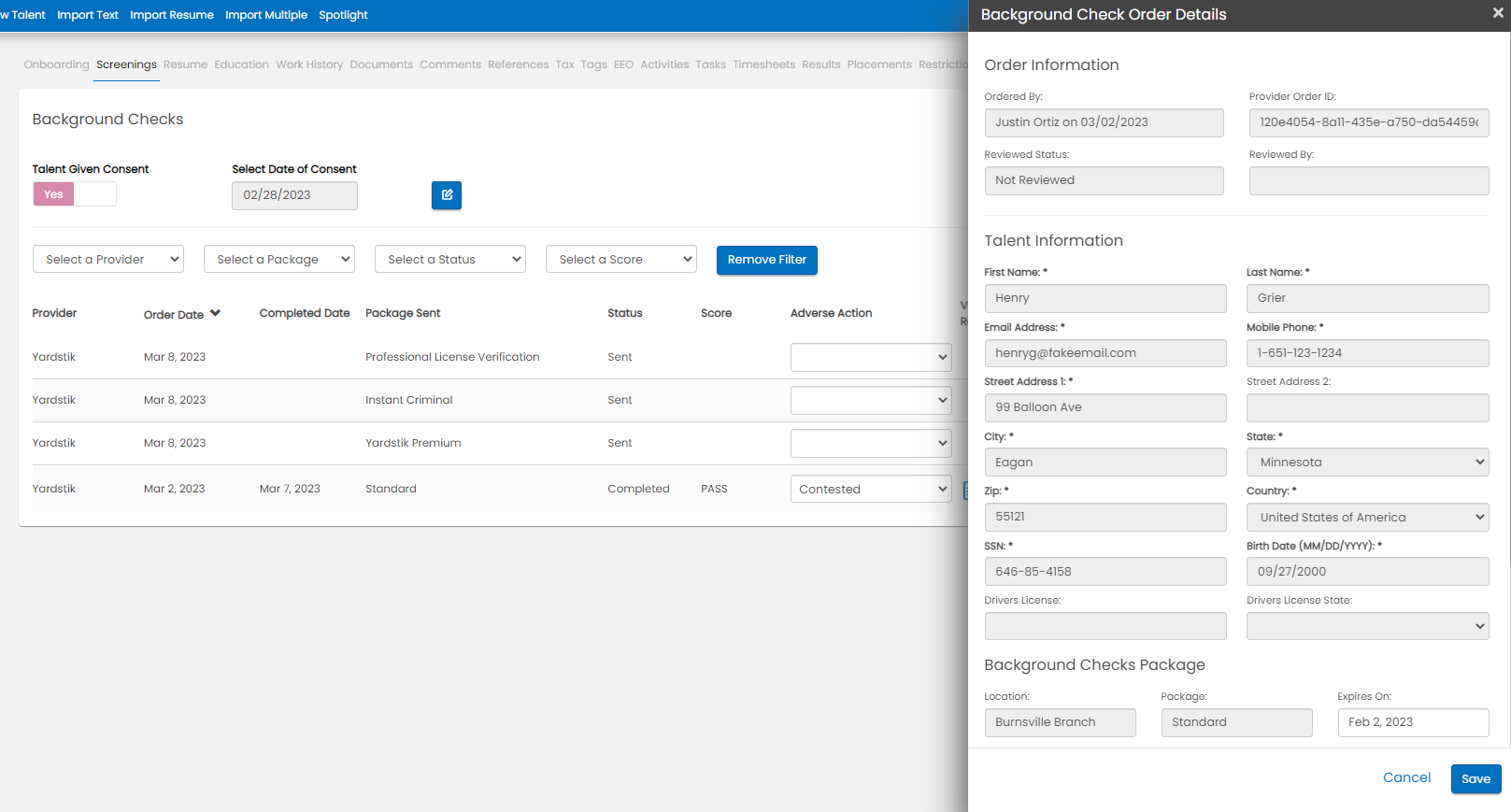1511x812 pixels.
Task: Switch to the Education tab
Action: pyautogui.click(x=241, y=64)
